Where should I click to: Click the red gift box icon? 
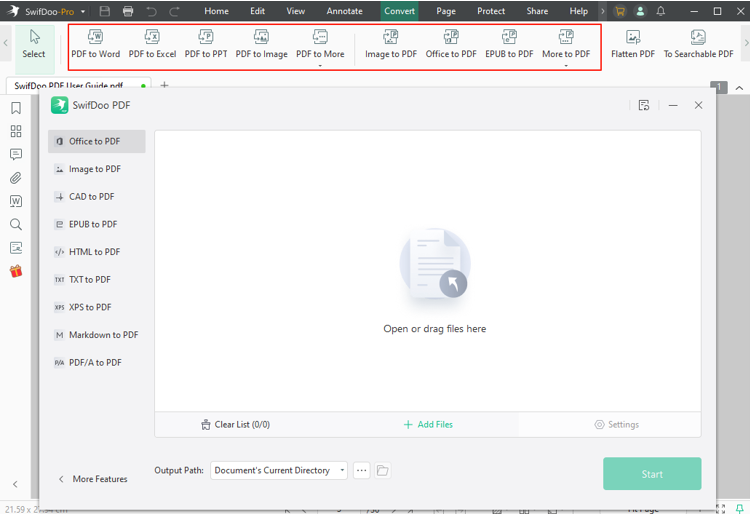point(16,271)
